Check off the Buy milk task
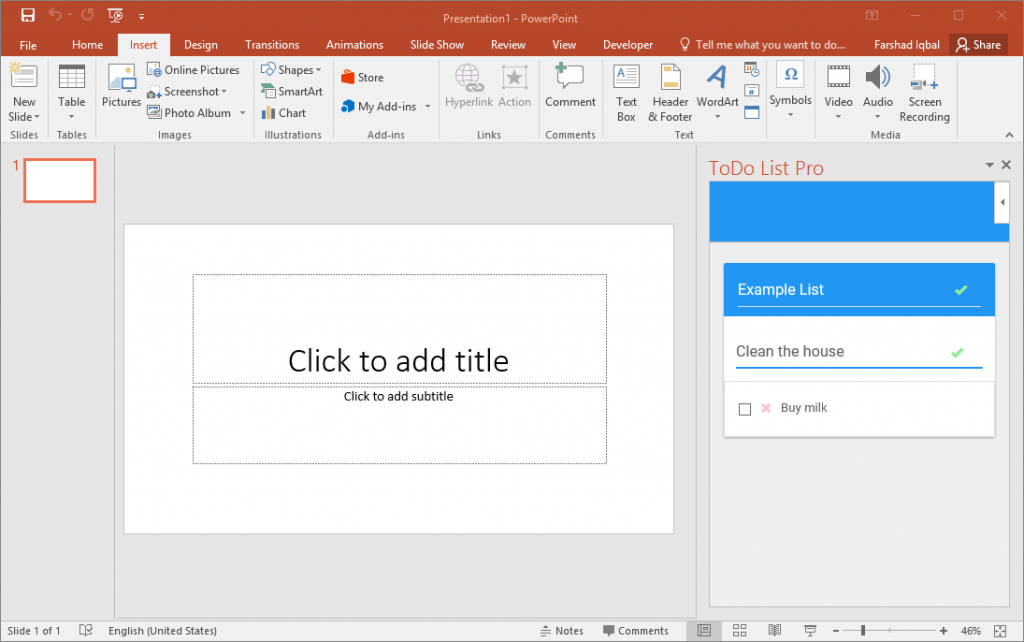This screenshot has width=1024, height=642. click(x=744, y=408)
